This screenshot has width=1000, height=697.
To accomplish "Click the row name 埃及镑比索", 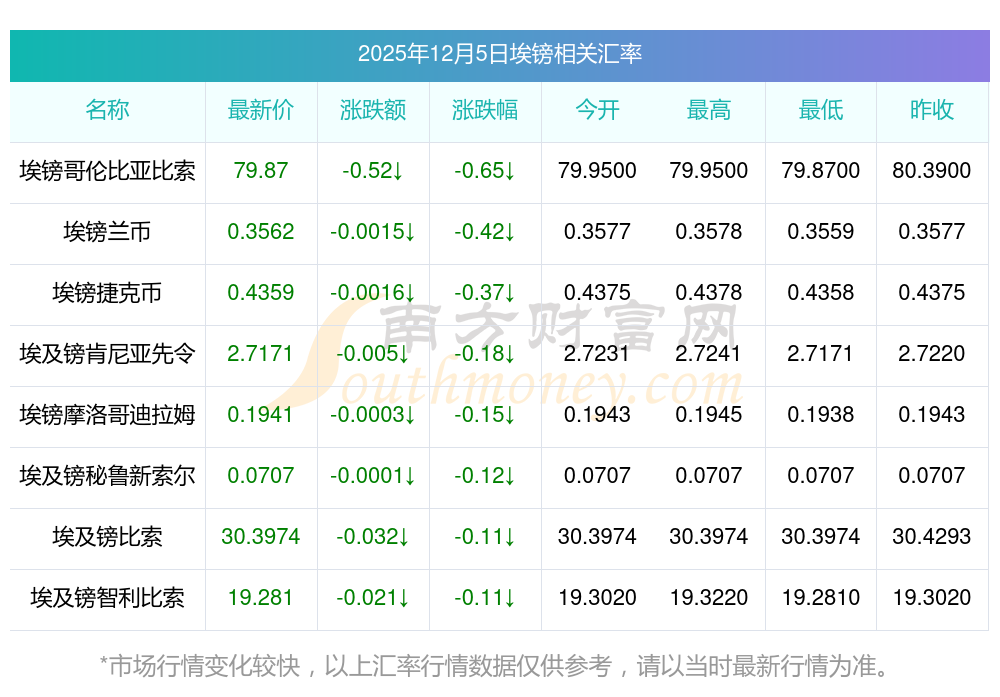I will [107, 537].
